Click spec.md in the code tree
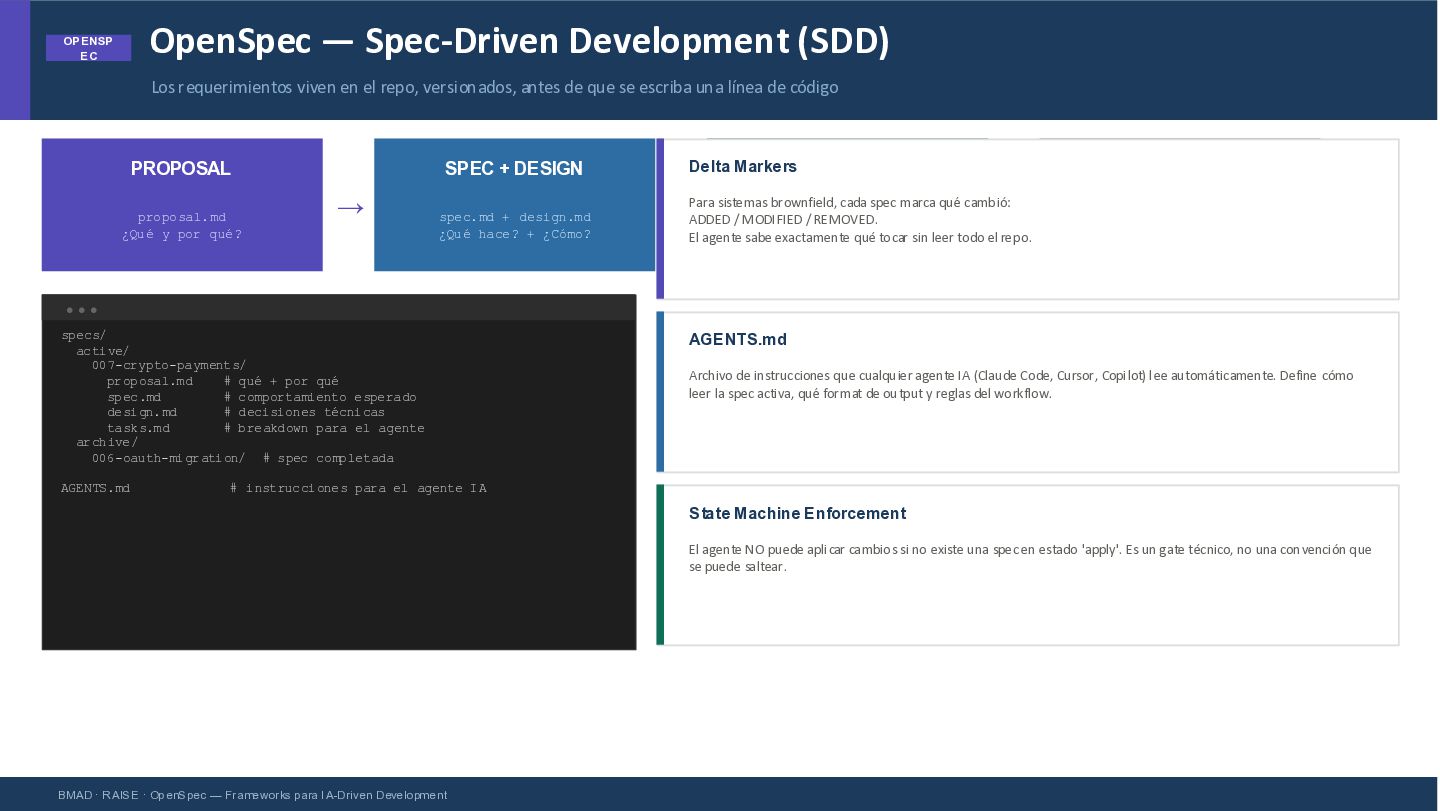 click(x=134, y=397)
